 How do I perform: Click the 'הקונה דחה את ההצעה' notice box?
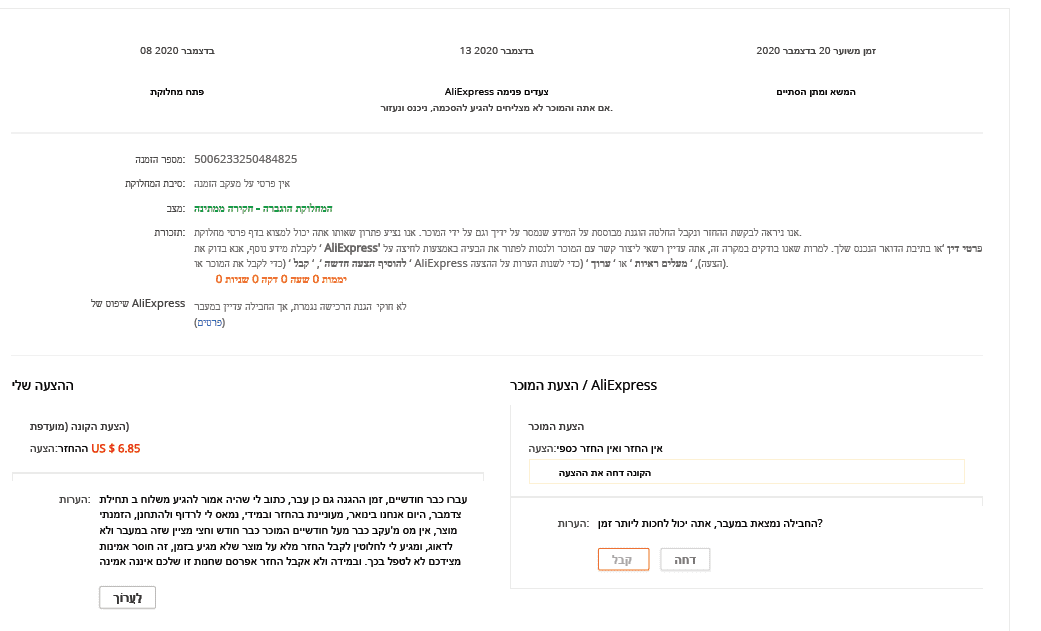747,472
